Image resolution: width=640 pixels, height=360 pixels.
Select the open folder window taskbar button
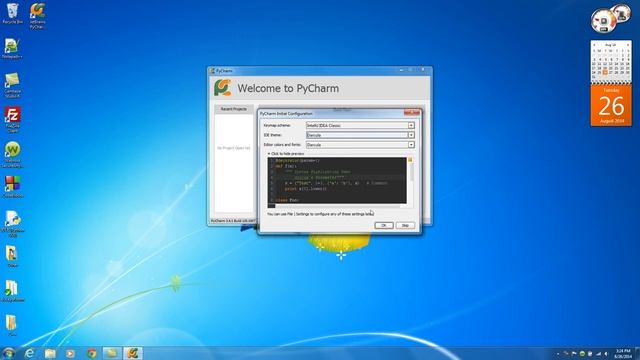click(111, 353)
